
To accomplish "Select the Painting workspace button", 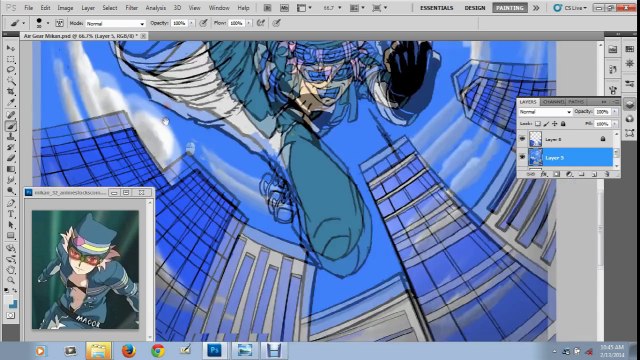I will 509,8.
